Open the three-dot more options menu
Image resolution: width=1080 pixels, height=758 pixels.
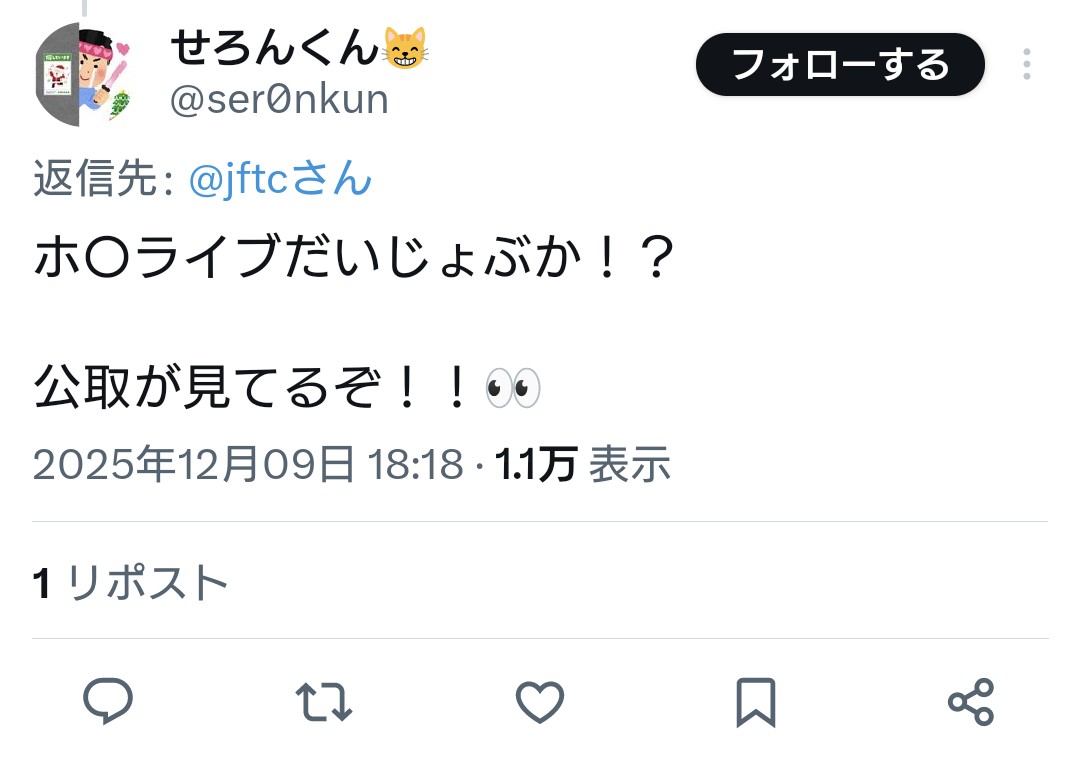(x=1026, y=64)
